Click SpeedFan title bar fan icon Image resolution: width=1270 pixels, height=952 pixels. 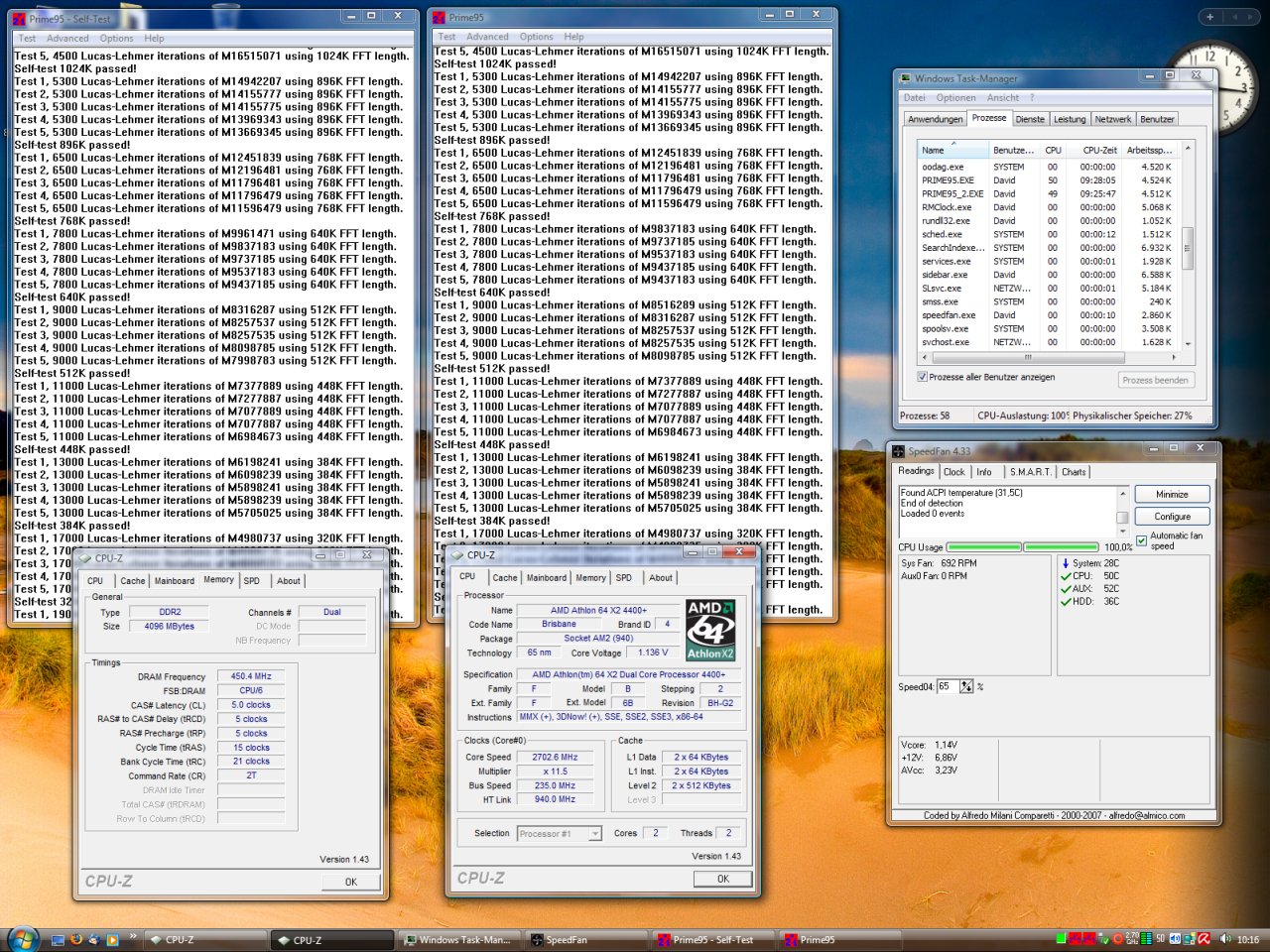pos(899,451)
